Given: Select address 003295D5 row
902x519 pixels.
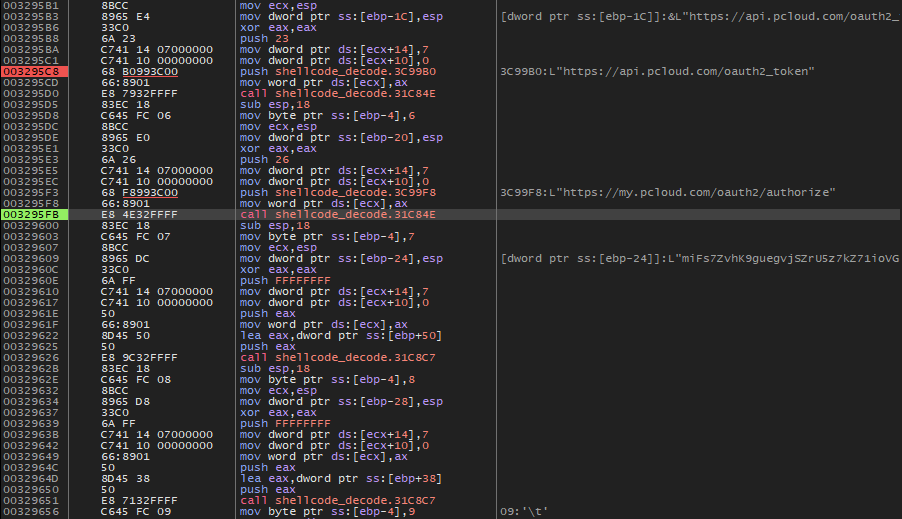Looking at the screenshot, I should click(30, 105).
